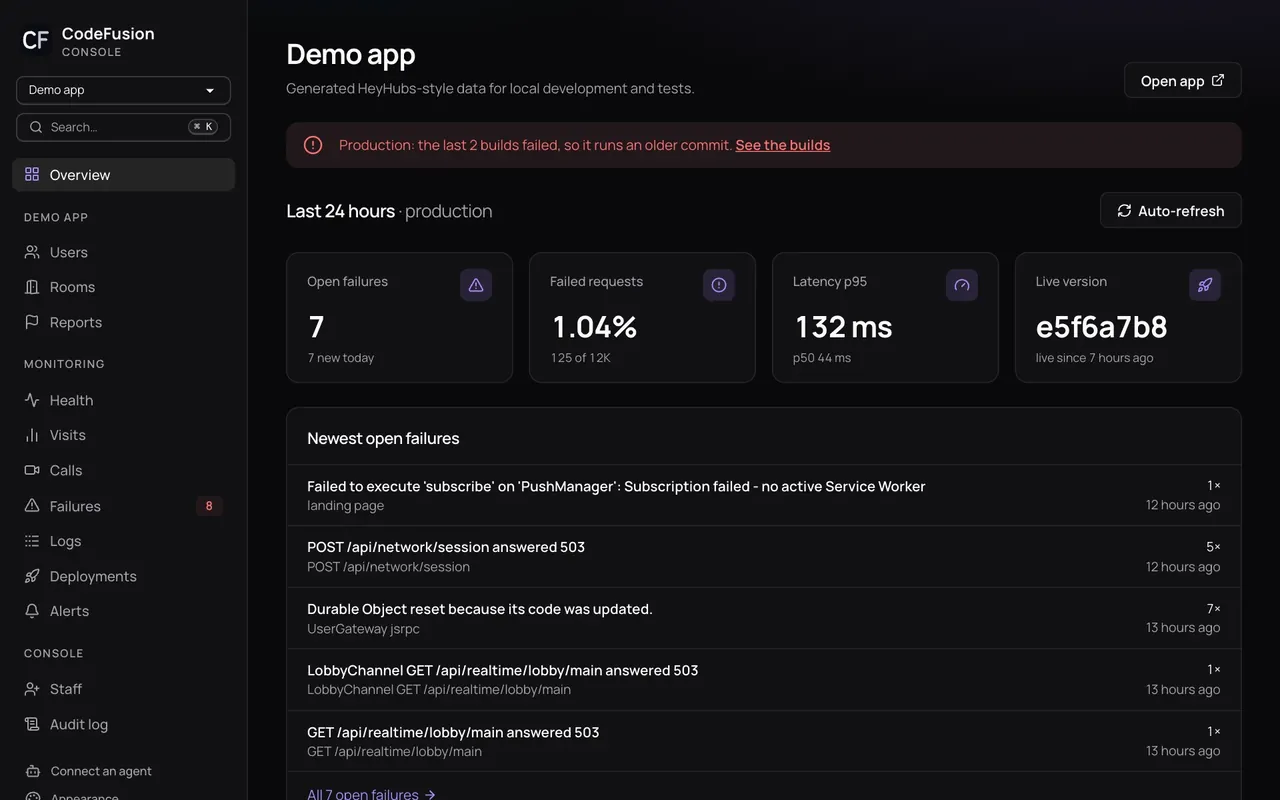The width and height of the screenshot is (1280, 800).
Task: Open the LobbyChannel GET lobby/main failure
Action: point(764,680)
